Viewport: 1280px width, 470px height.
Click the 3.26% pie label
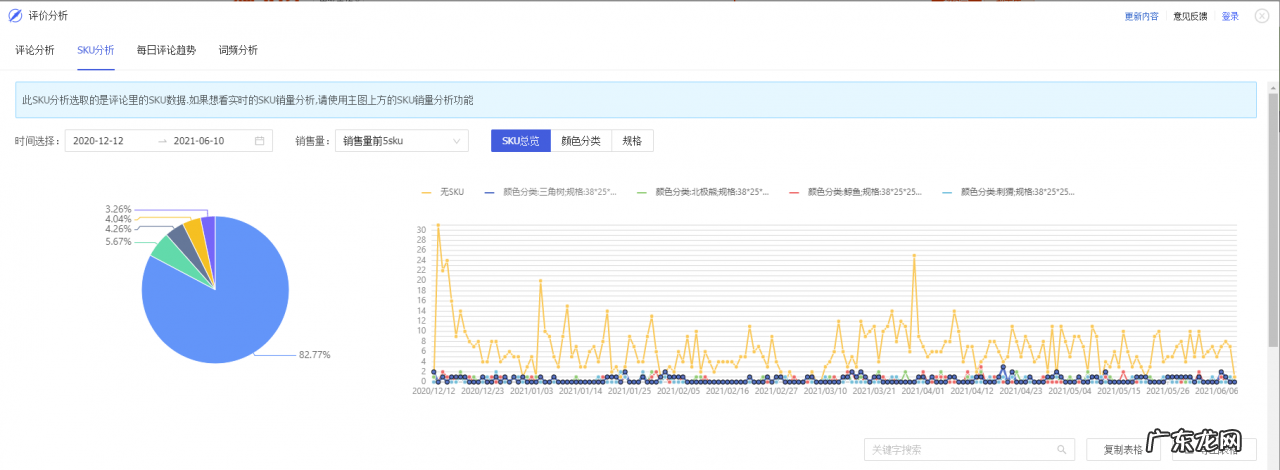click(118, 209)
